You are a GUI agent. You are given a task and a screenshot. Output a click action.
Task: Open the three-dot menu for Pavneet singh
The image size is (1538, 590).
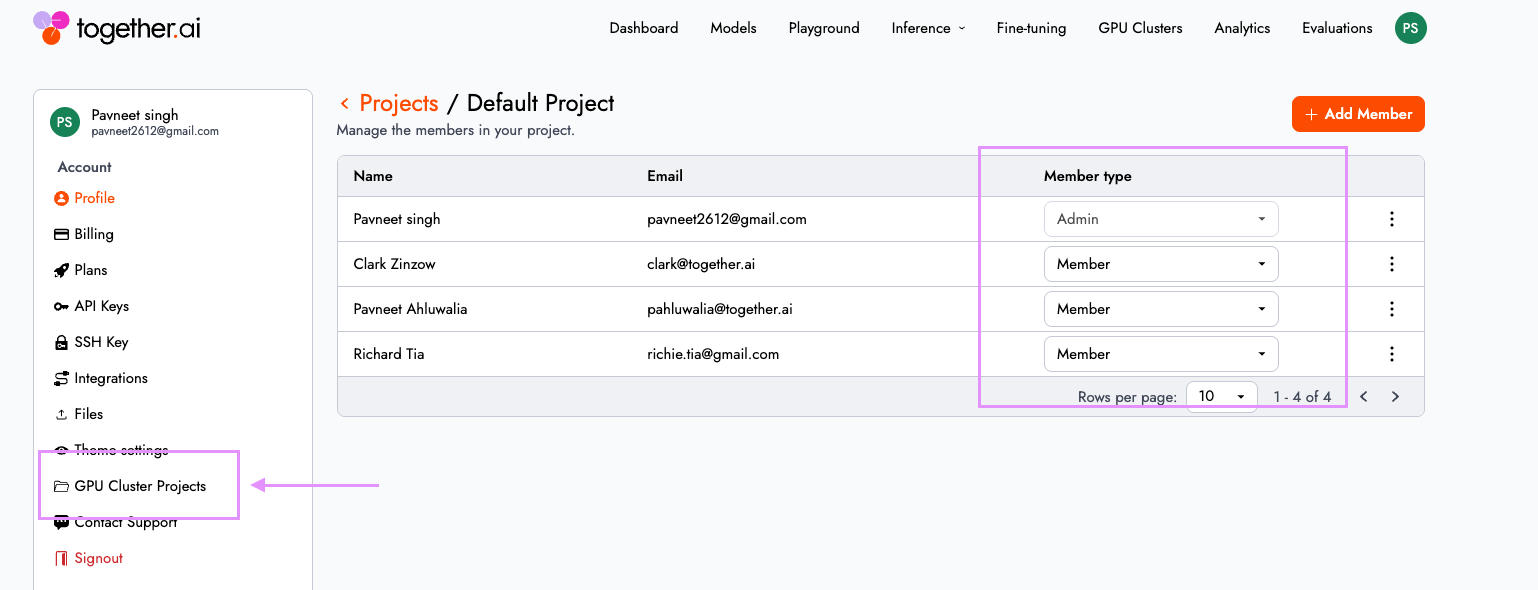(1392, 219)
